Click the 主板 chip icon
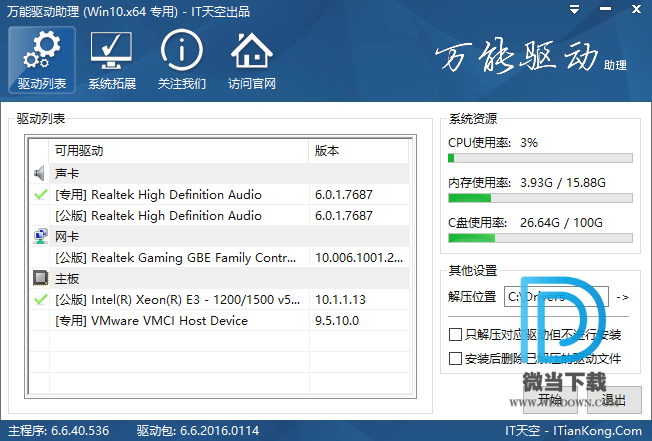 tap(40, 278)
